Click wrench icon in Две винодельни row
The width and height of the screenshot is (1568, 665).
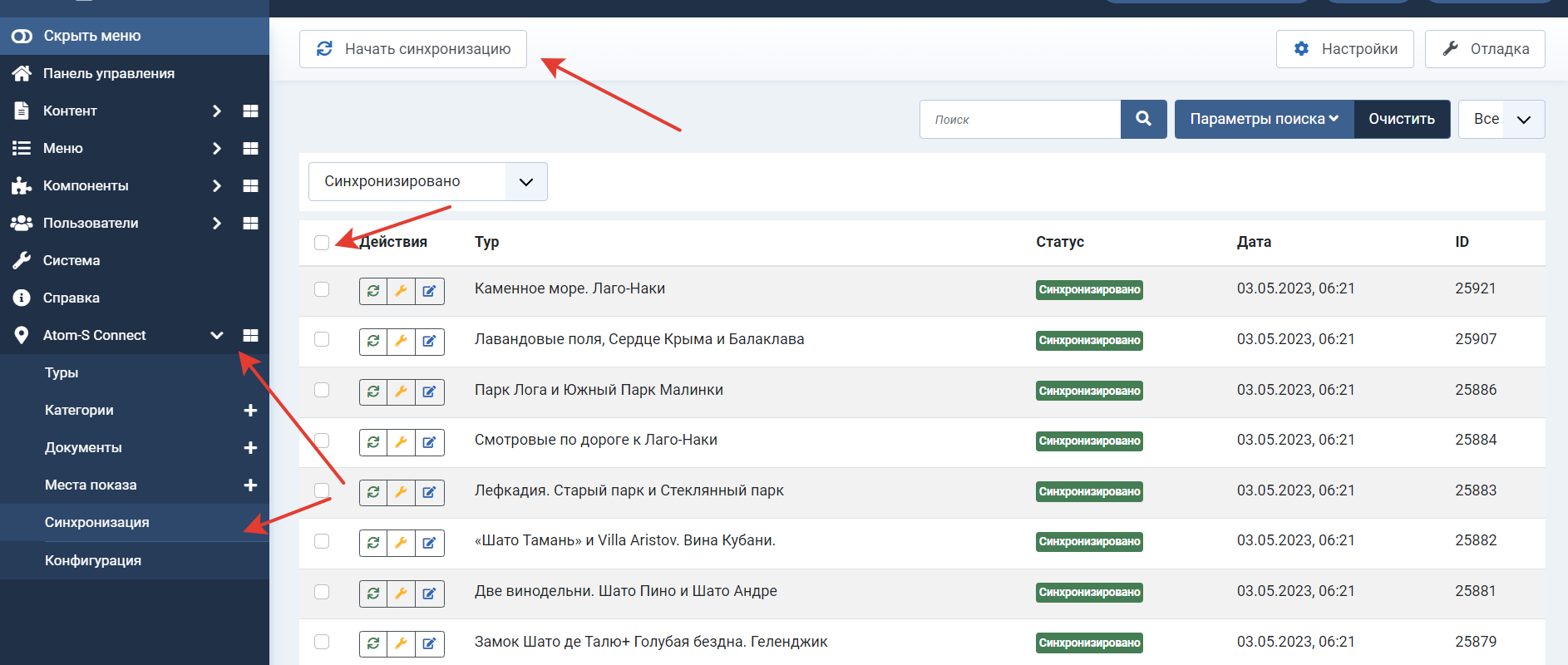click(401, 594)
